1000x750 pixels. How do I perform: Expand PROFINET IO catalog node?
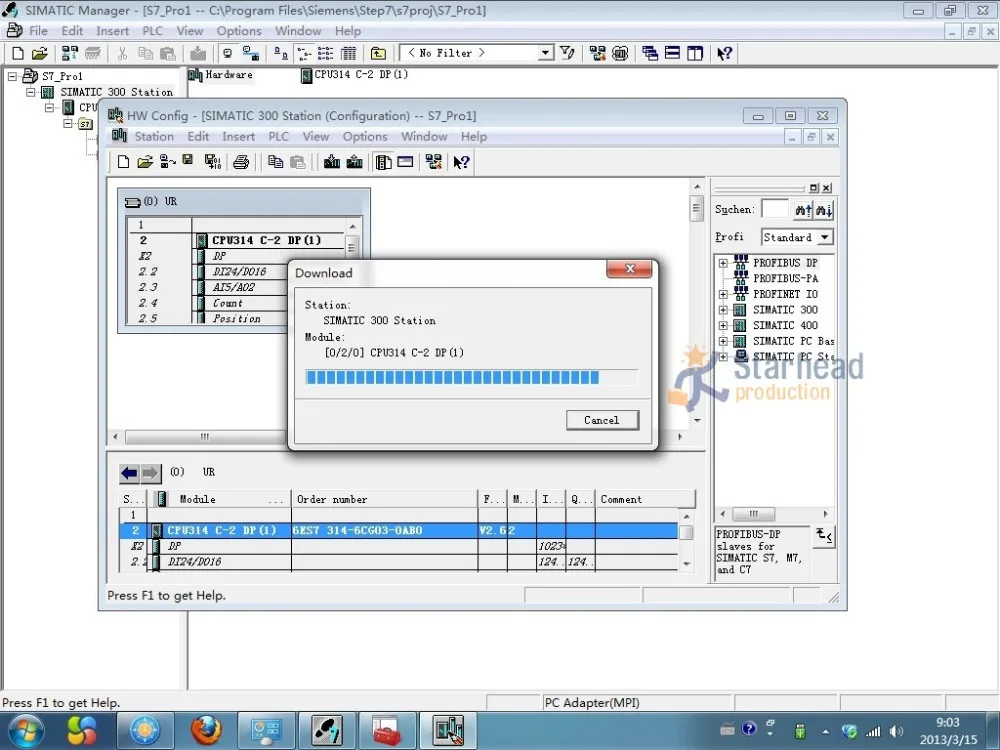tap(723, 294)
